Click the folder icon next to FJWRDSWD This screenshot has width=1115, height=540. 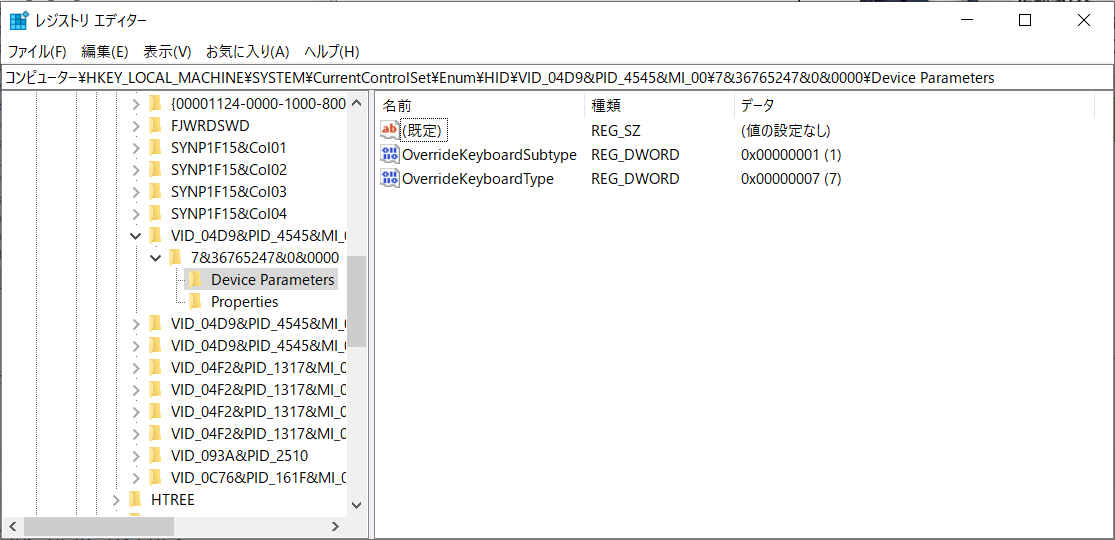point(155,126)
